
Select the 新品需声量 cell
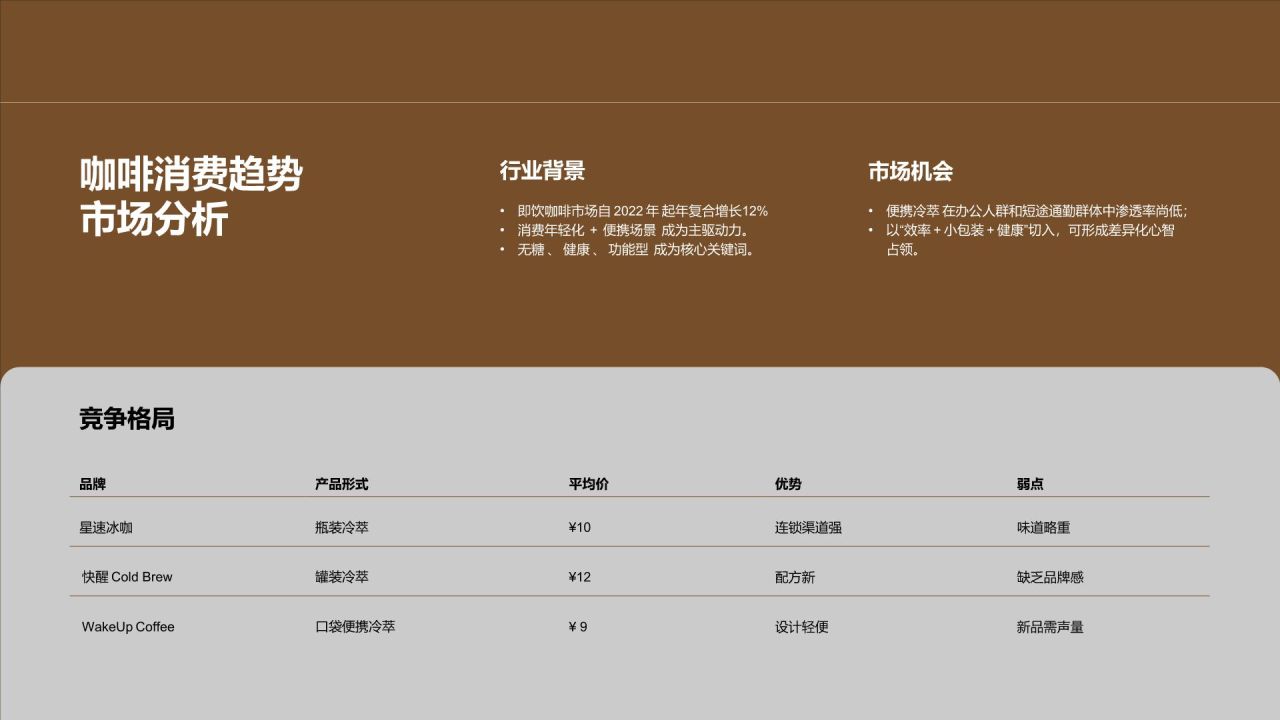pyautogui.click(x=1050, y=627)
